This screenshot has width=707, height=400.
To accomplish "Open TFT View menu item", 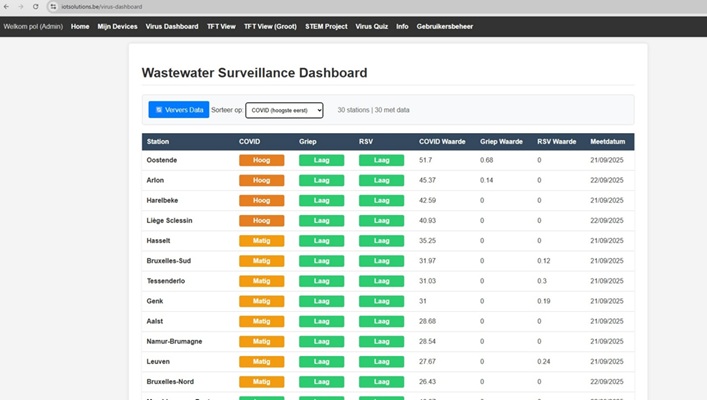I will coord(221,27).
